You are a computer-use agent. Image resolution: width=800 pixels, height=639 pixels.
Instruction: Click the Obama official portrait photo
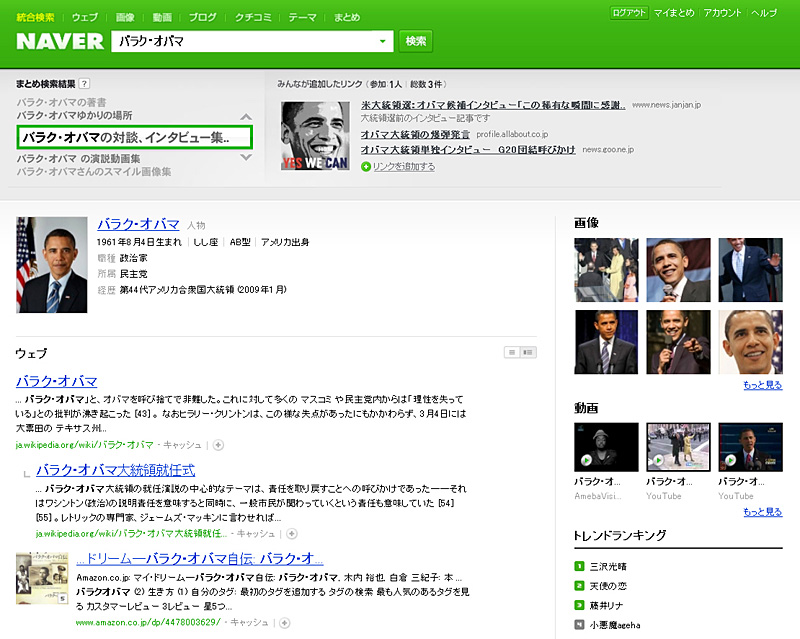(x=52, y=265)
